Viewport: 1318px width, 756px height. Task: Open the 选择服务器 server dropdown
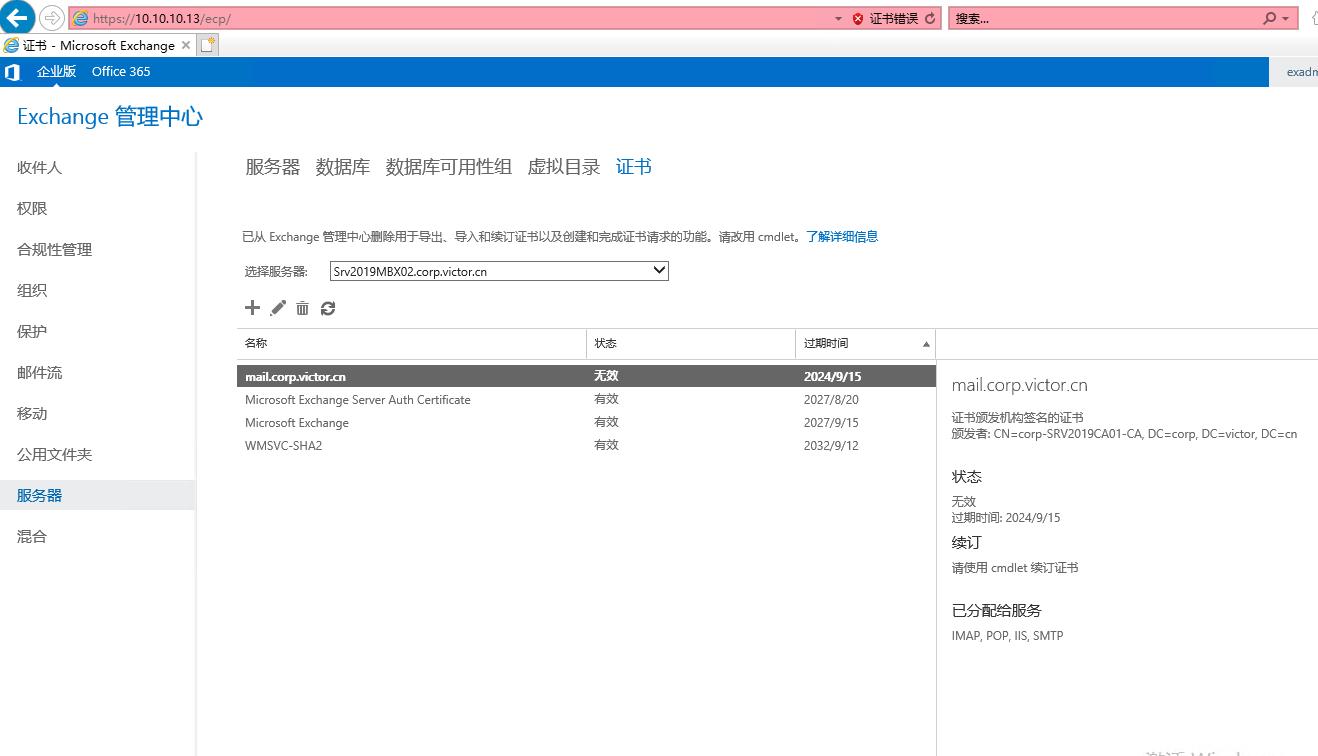point(657,270)
